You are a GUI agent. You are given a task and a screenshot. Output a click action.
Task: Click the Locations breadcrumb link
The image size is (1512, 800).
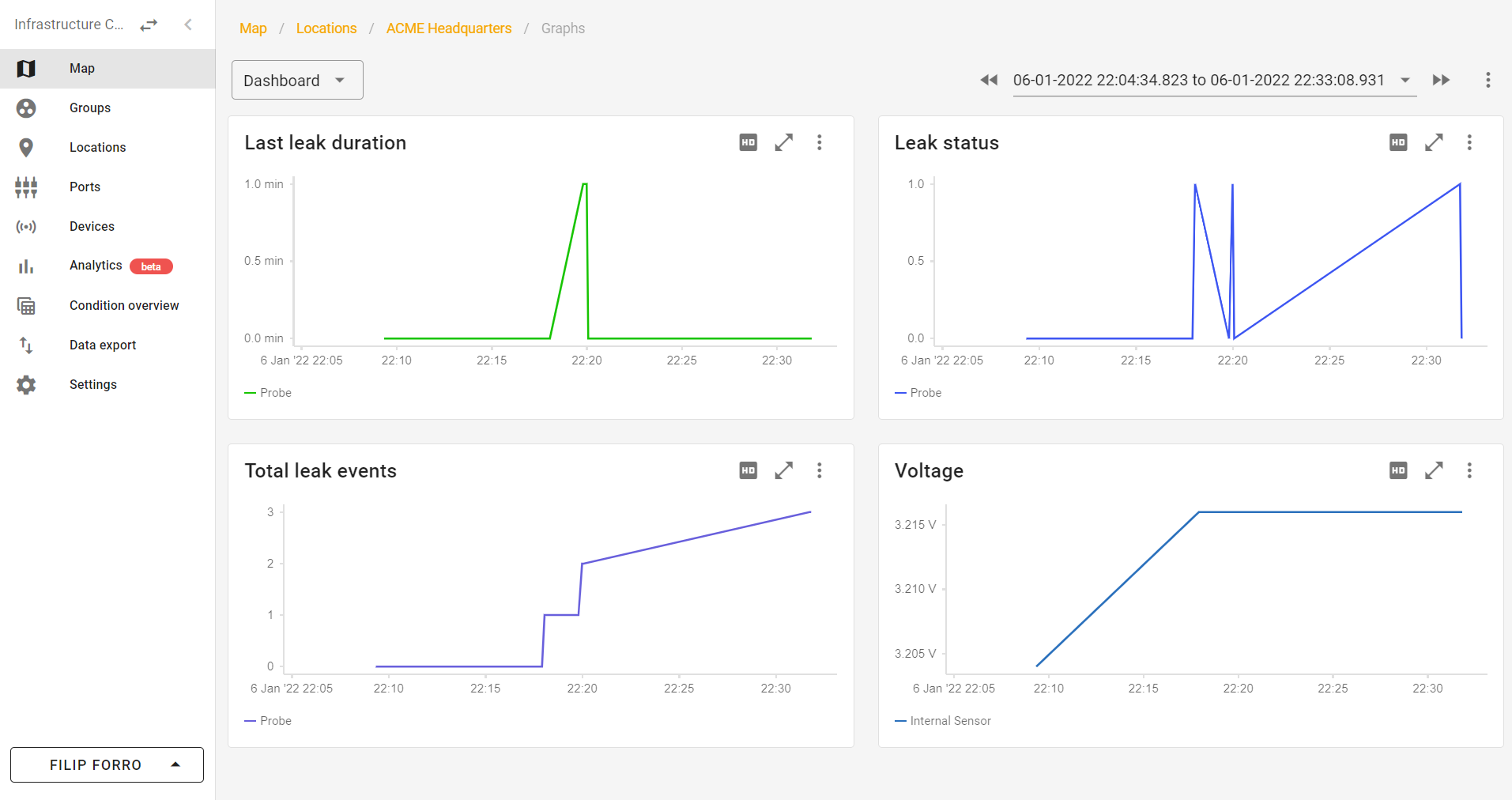(326, 28)
